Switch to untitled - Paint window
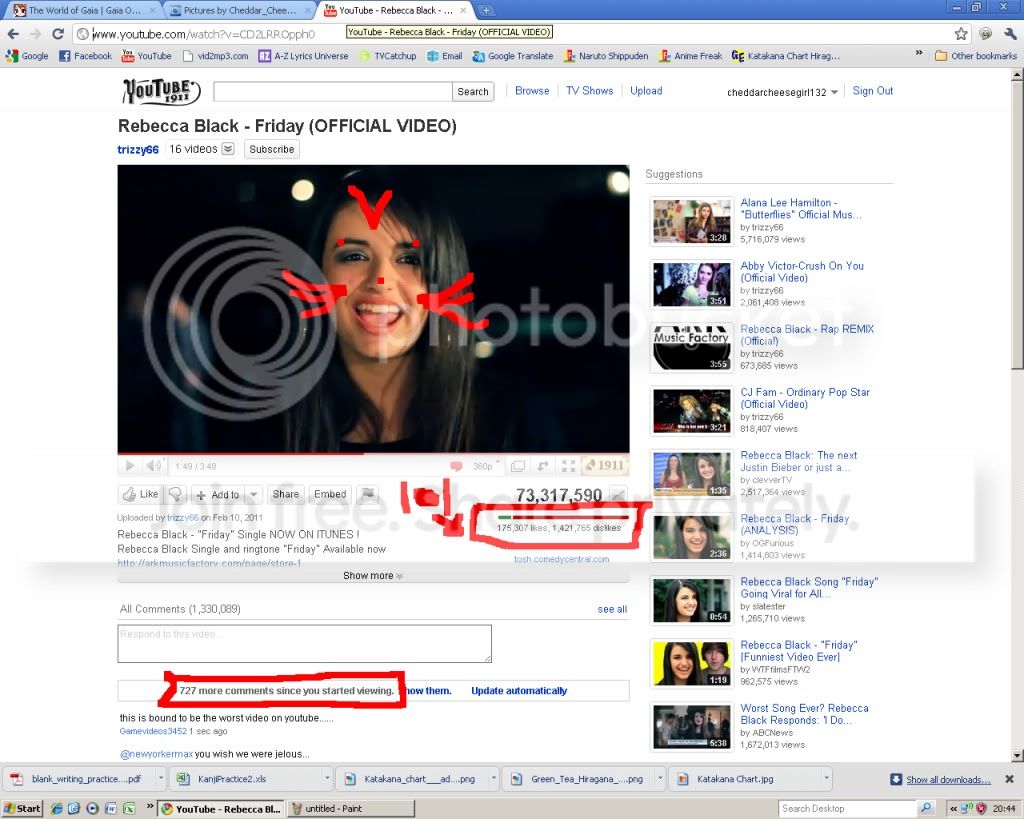 tap(351, 809)
